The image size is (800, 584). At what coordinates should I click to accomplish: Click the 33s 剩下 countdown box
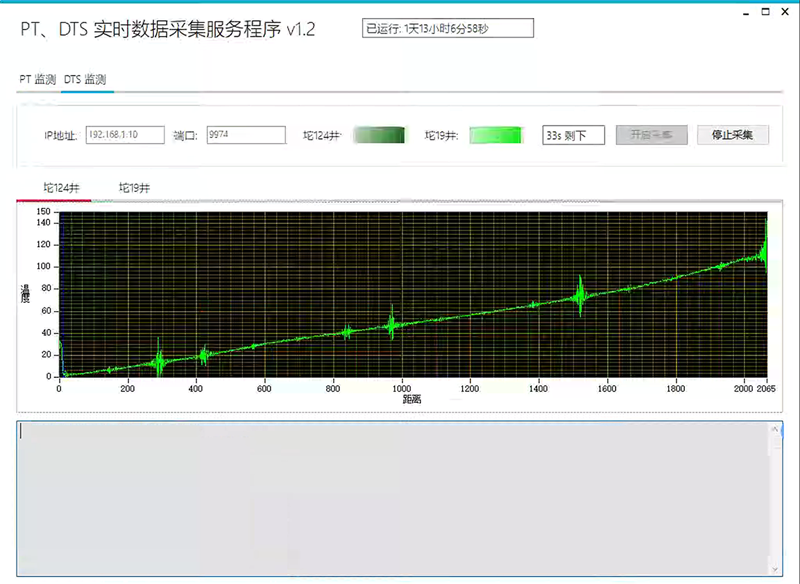(573, 135)
